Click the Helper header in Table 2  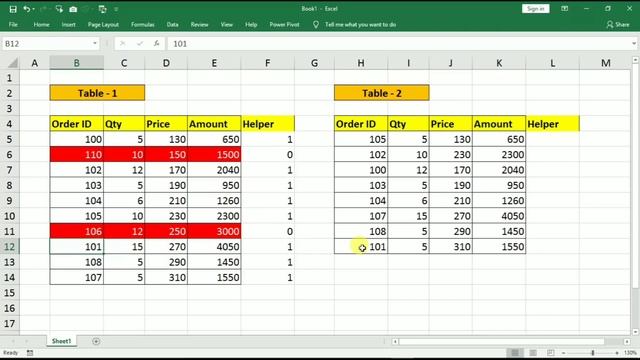552,124
